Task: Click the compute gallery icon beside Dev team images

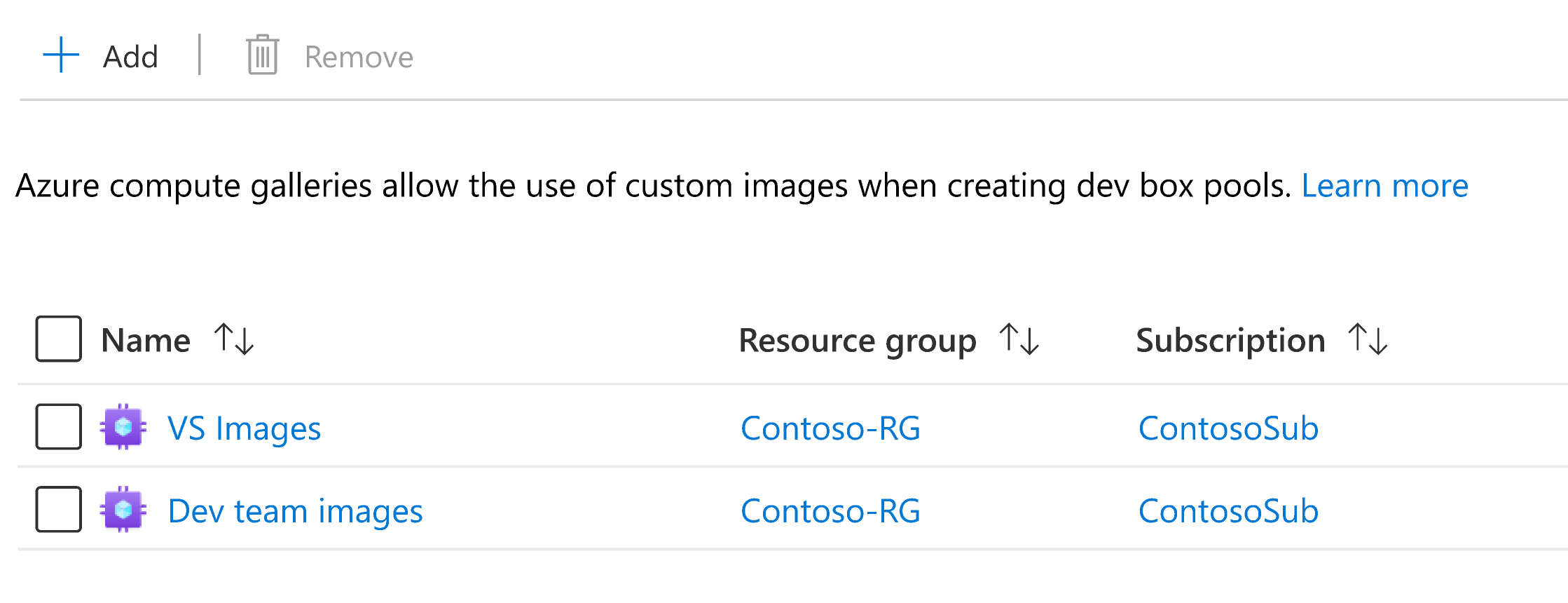Action: pyautogui.click(x=123, y=510)
